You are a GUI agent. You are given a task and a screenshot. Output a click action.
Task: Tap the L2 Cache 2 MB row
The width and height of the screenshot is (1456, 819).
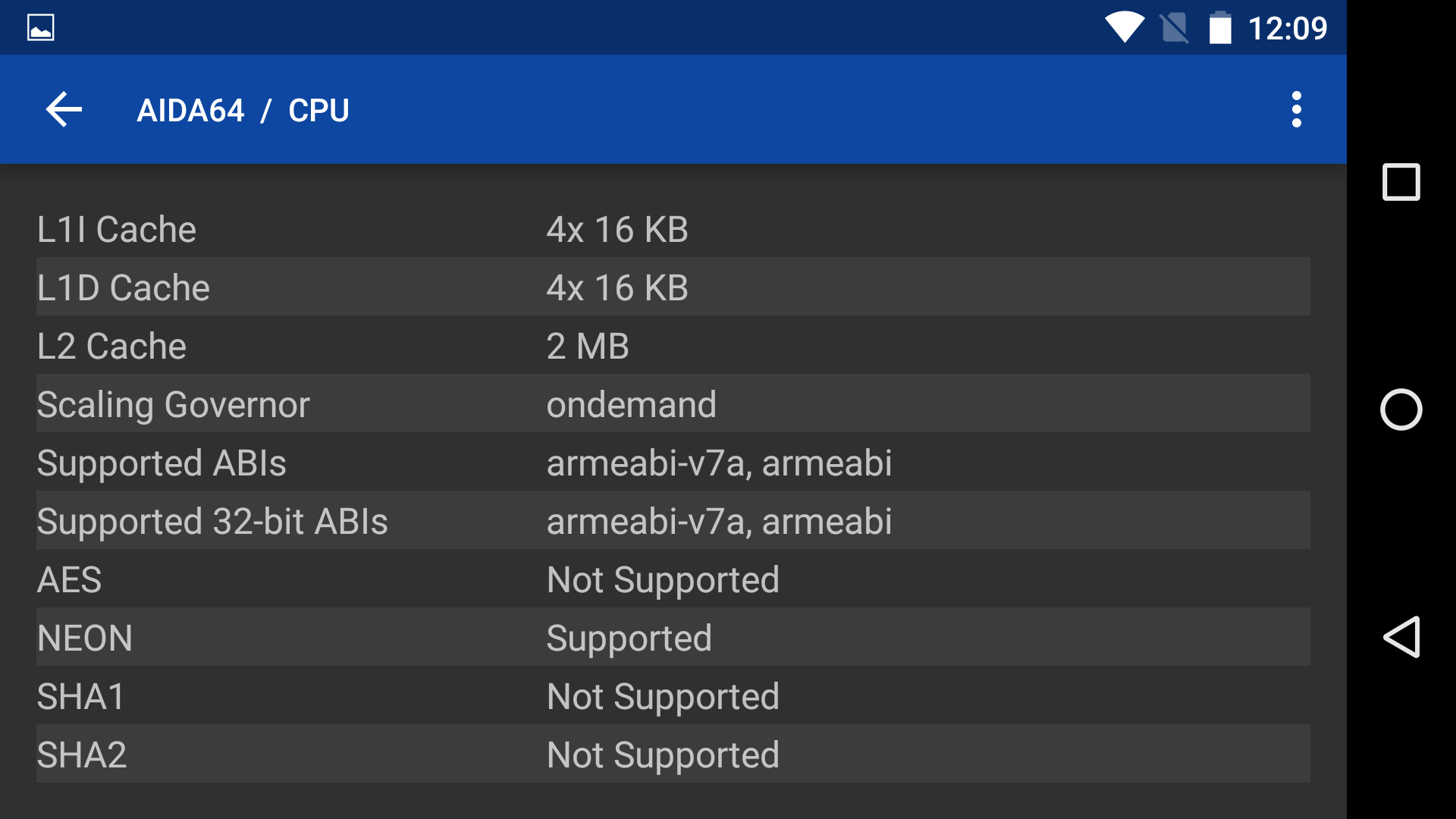click(673, 346)
